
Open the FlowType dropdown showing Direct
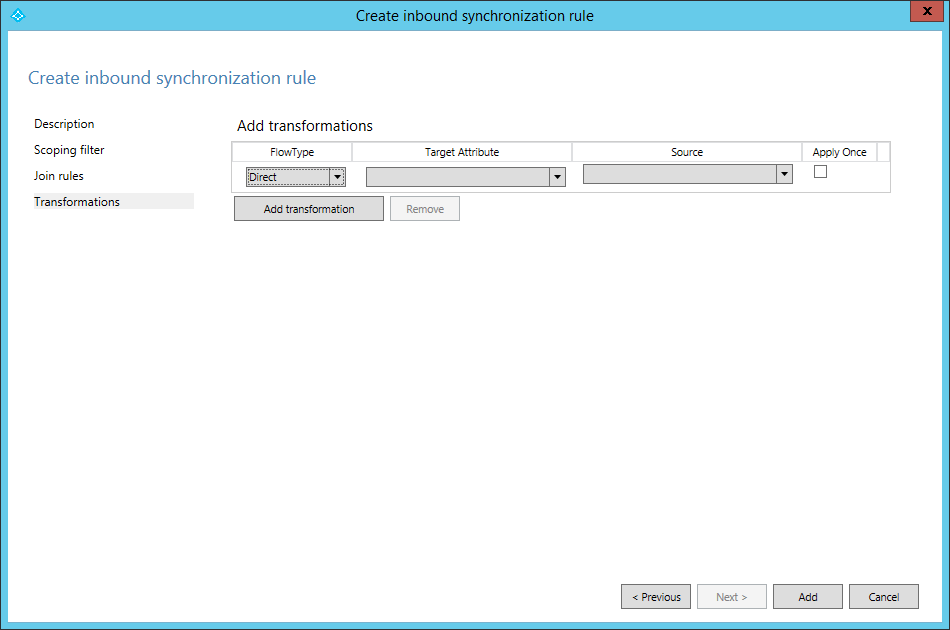tap(337, 177)
